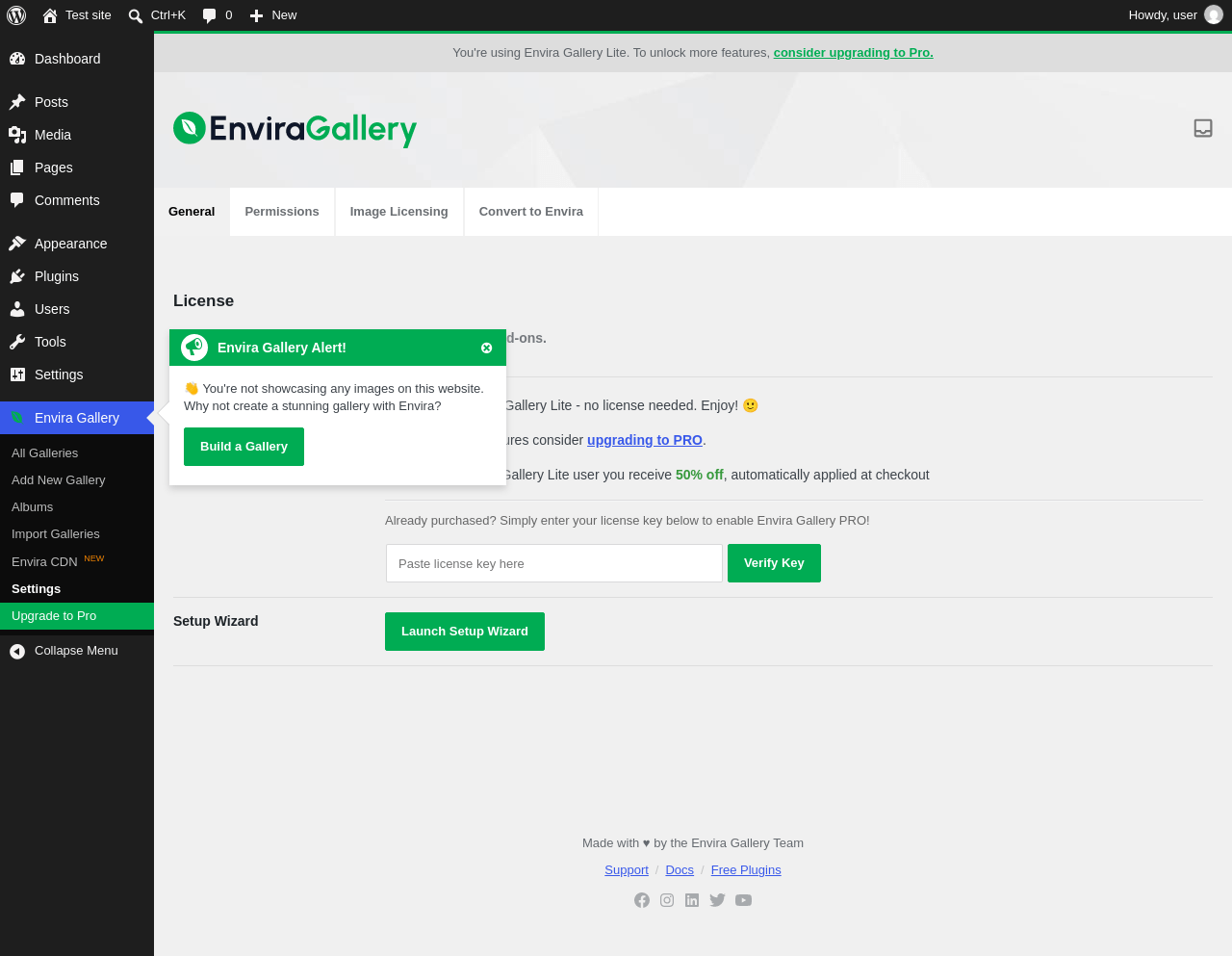Focus the license key input field
The width and height of the screenshot is (1232, 956).
[554, 563]
